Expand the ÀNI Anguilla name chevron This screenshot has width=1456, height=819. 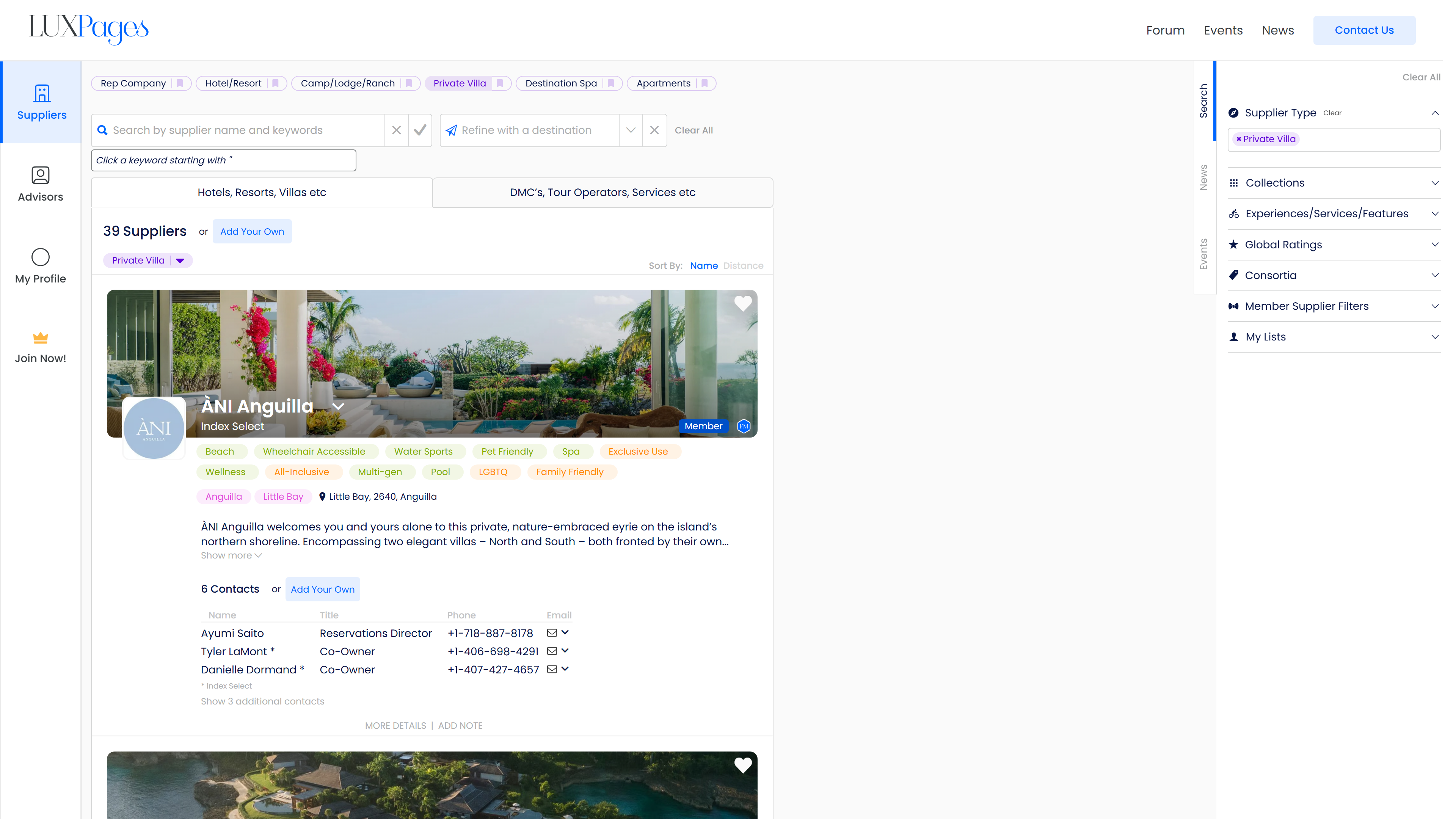[338, 406]
